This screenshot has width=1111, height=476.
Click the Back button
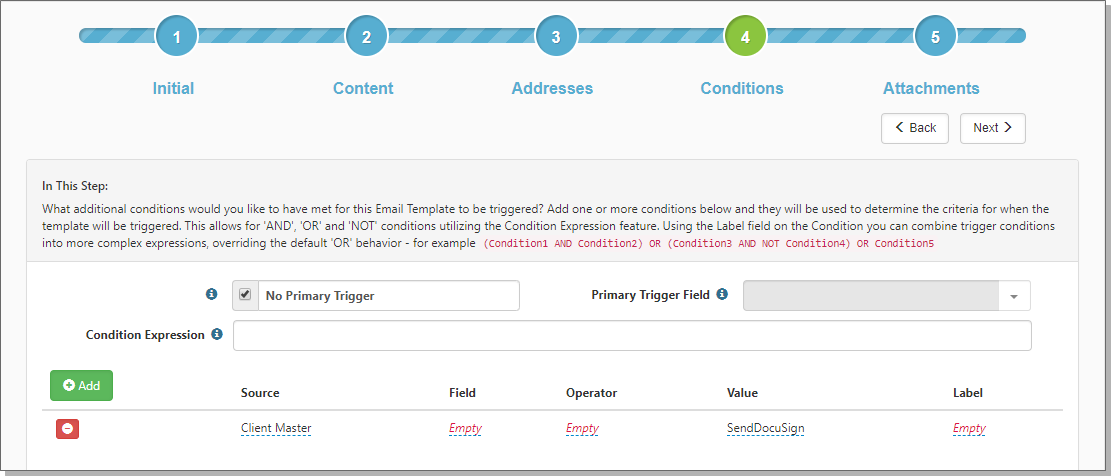(x=915, y=128)
